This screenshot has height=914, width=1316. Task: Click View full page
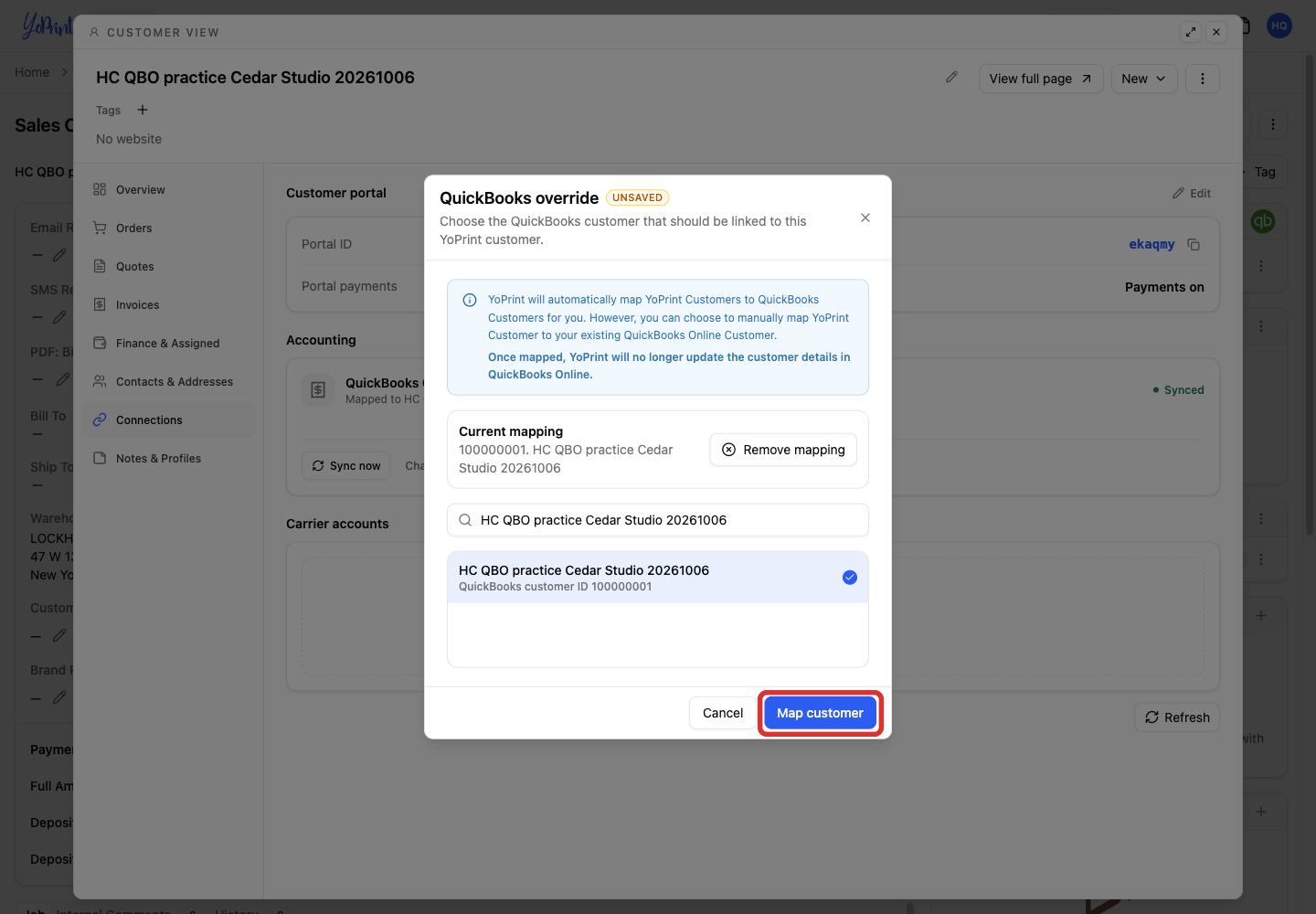[x=1041, y=79]
